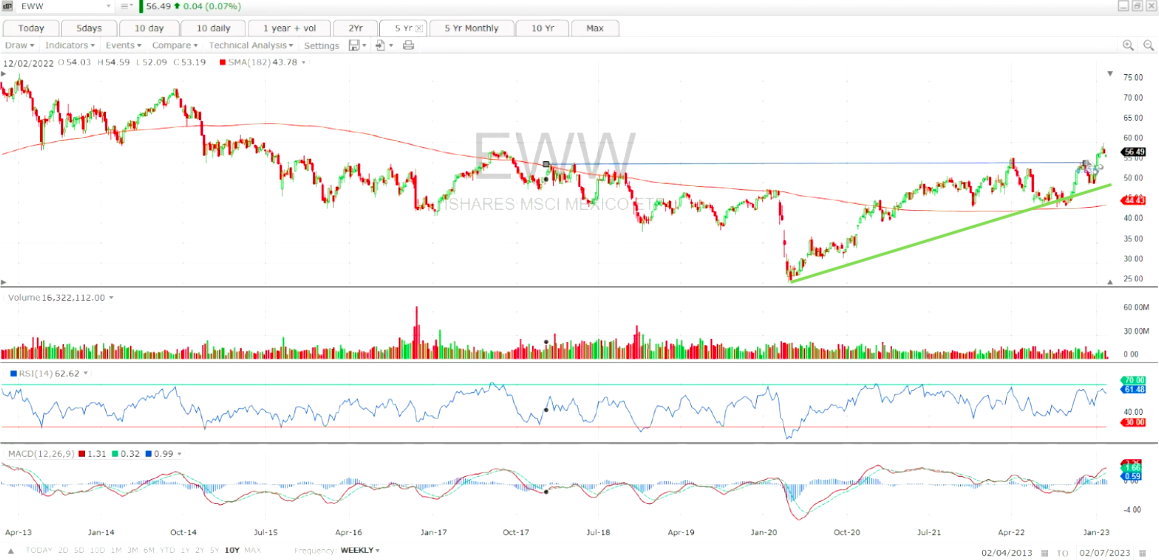Change the Frequency WEEKLY dropdown

coord(360,550)
